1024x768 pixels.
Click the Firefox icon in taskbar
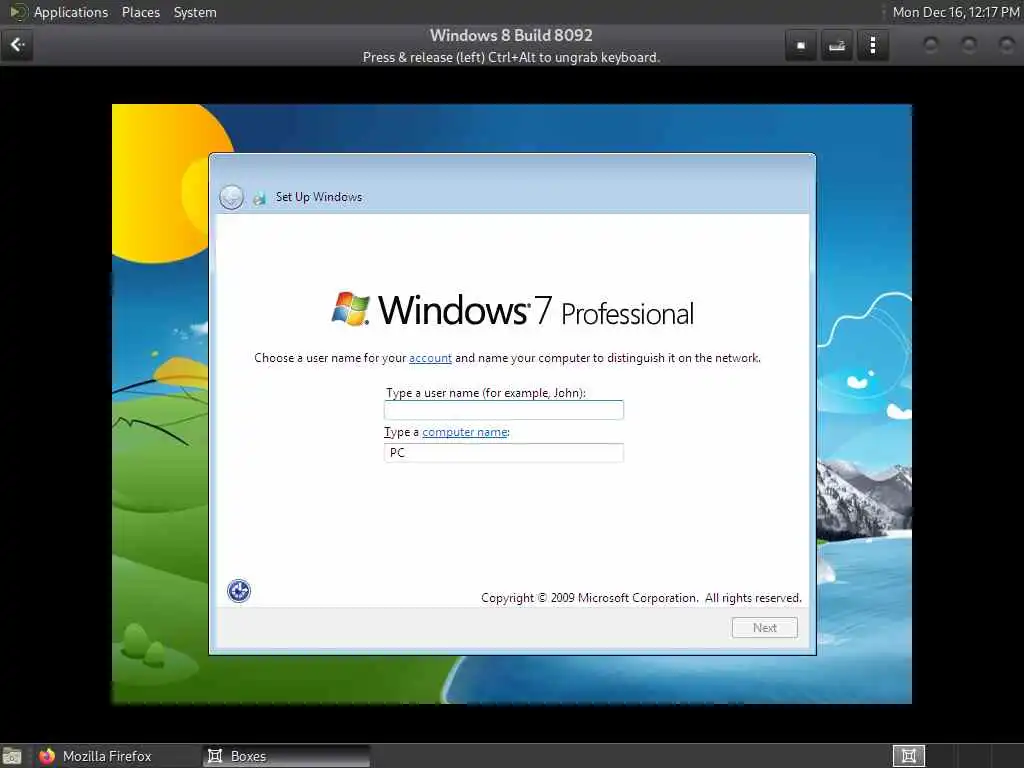(47, 756)
